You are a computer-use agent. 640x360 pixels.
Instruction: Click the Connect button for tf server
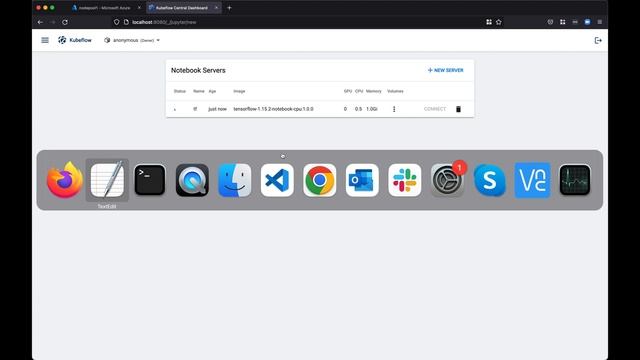pos(435,109)
